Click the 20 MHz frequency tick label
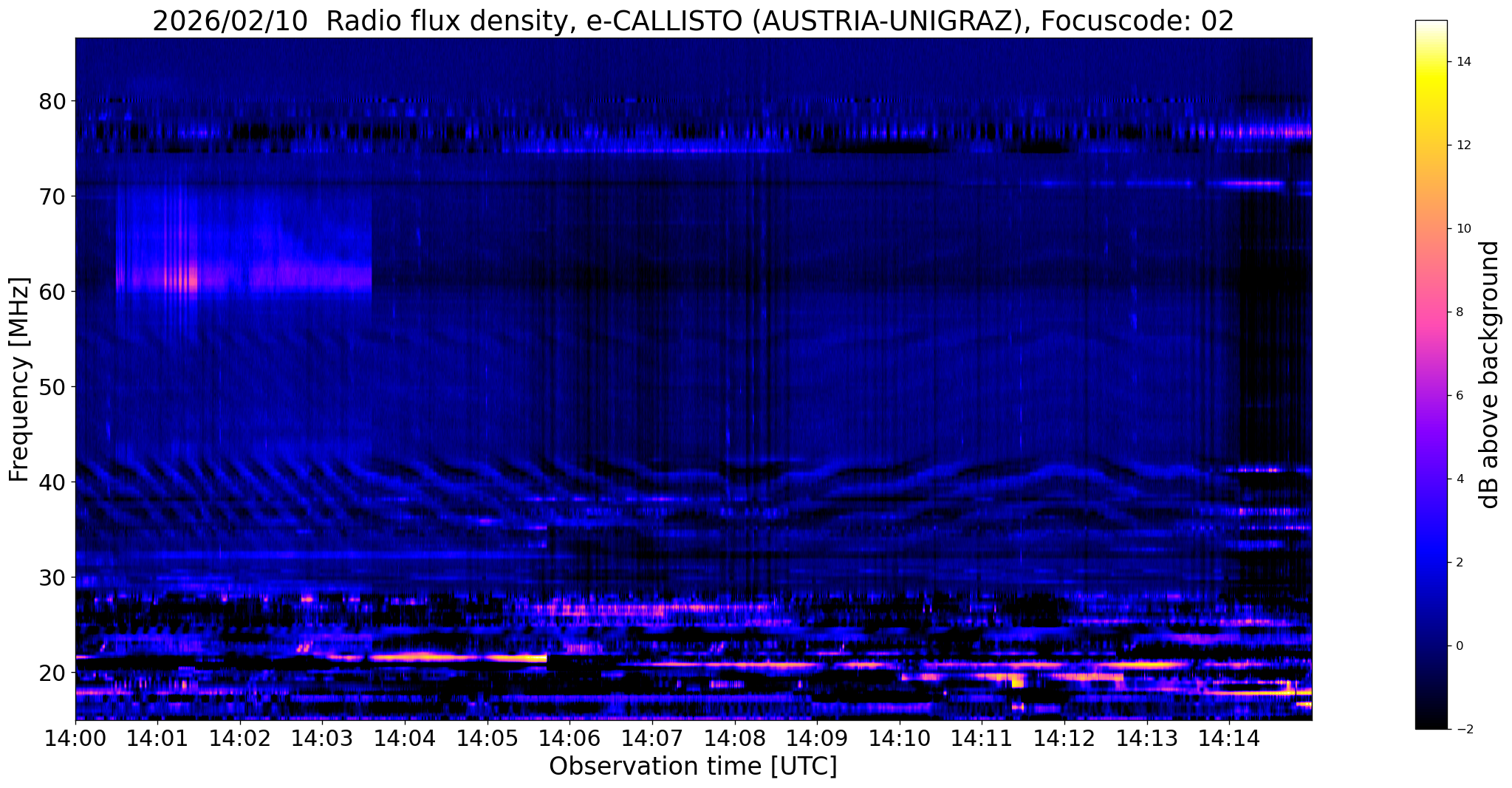Image resolution: width=1512 pixels, height=788 pixels. click(52, 673)
